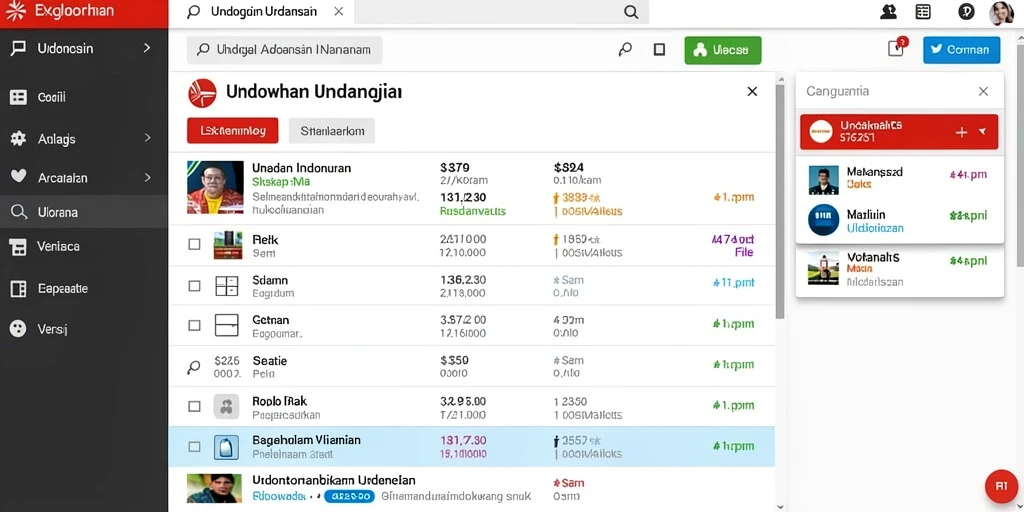Open the Urdontonanbikam Urdenelan thumbnail
The height and width of the screenshot is (512, 1024).
215,488
